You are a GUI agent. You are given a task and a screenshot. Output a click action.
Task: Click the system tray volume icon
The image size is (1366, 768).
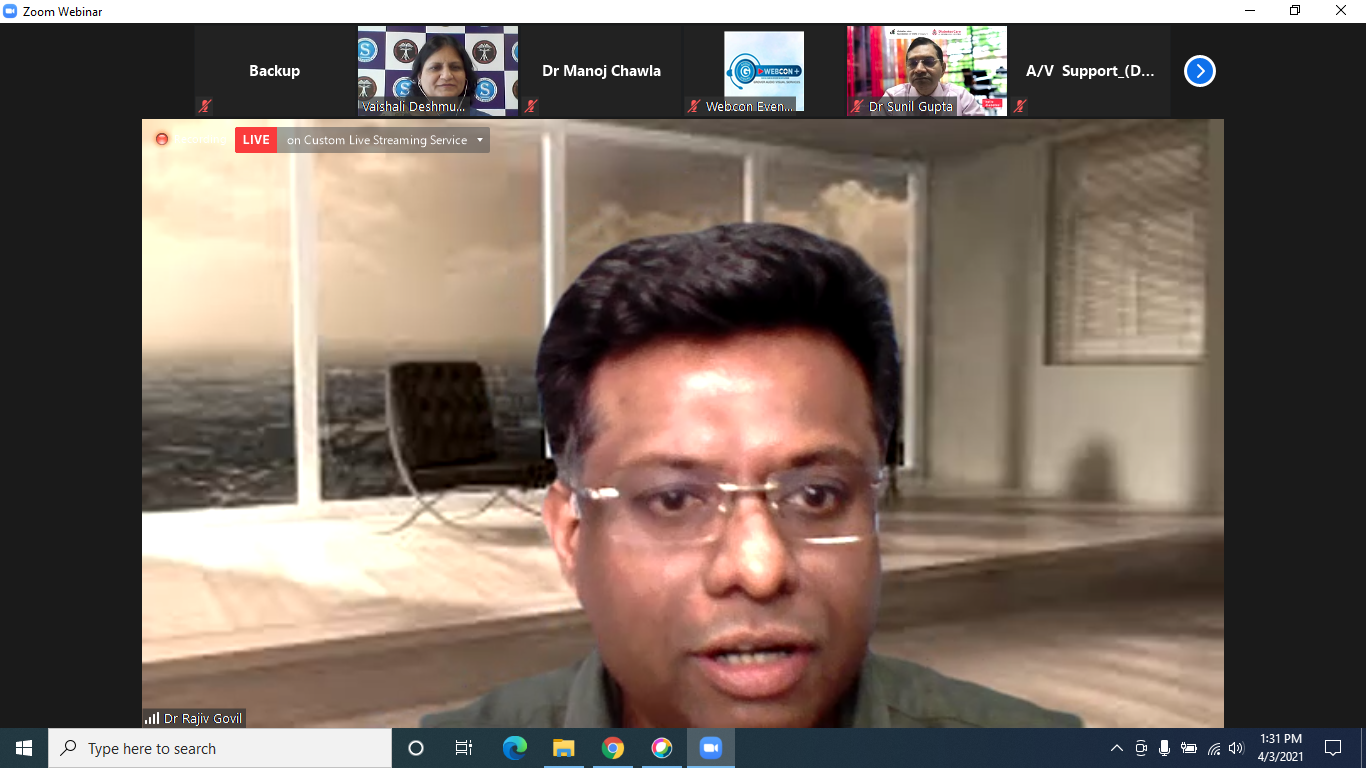coord(1236,748)
